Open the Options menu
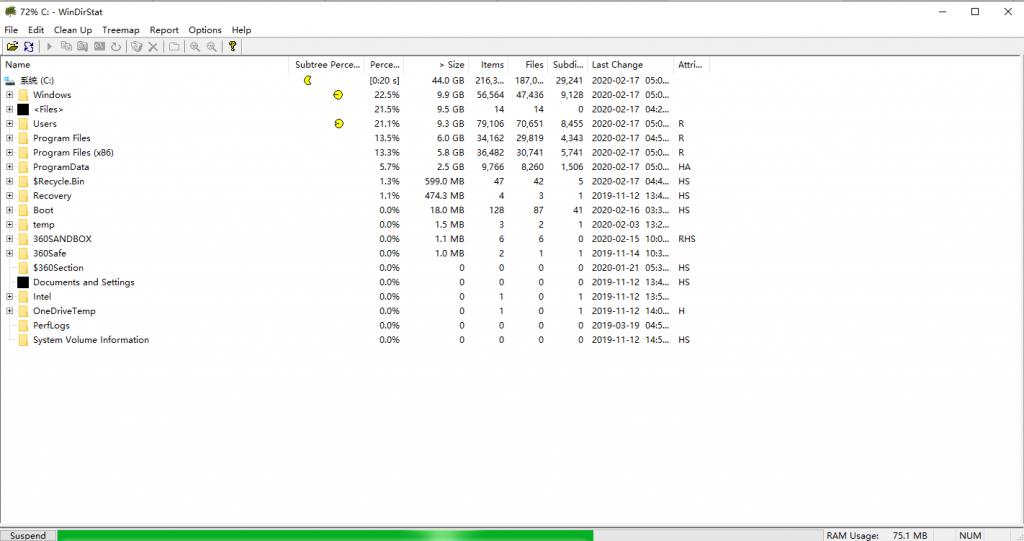 tap(205, 30)
